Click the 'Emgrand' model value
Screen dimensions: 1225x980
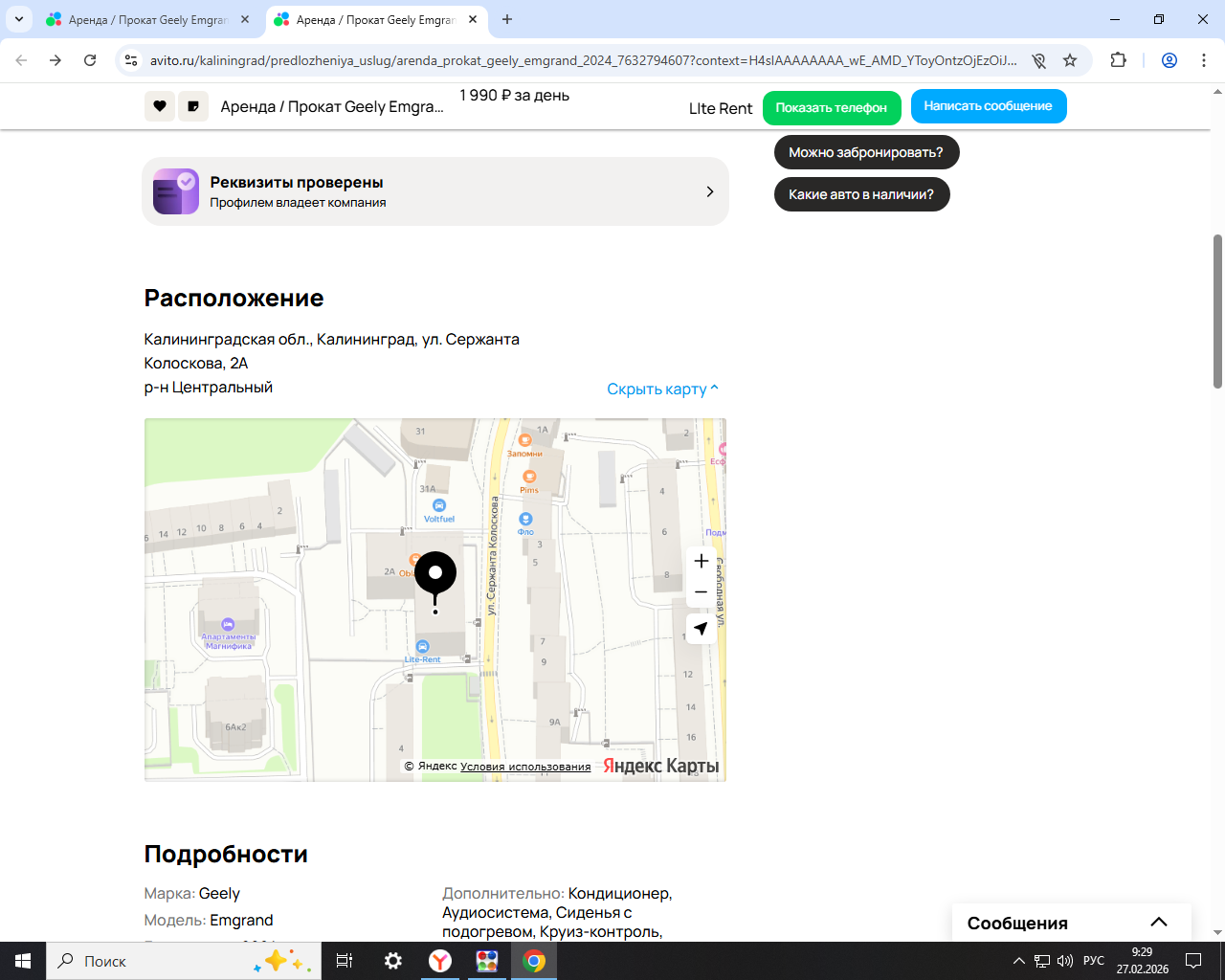tap(241, 921)
